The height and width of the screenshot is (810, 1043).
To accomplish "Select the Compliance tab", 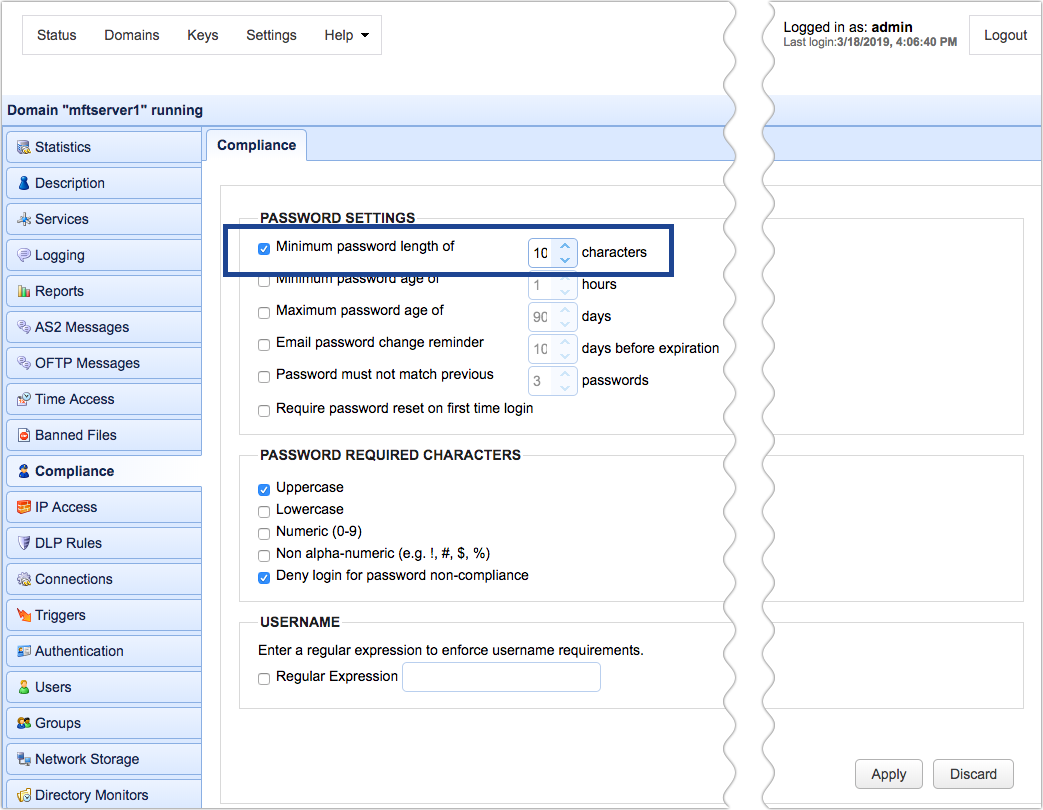I will (x=256, y=145).
